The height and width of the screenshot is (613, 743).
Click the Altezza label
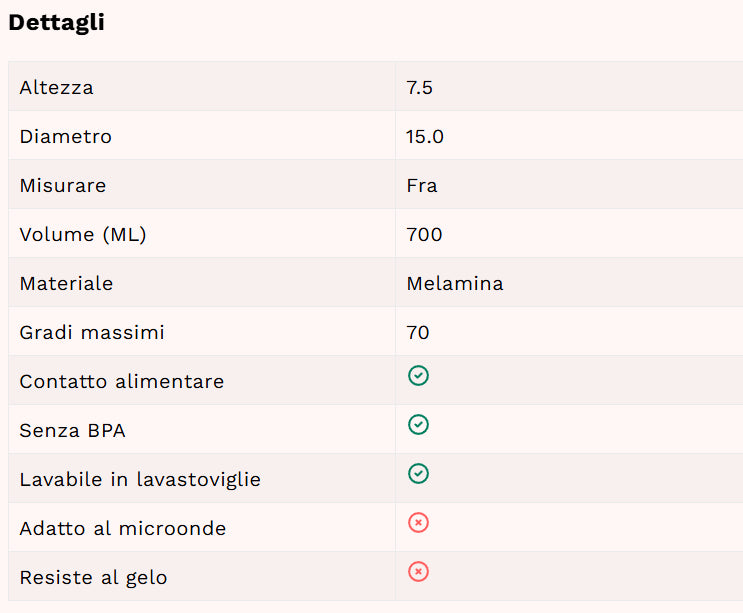56,88
